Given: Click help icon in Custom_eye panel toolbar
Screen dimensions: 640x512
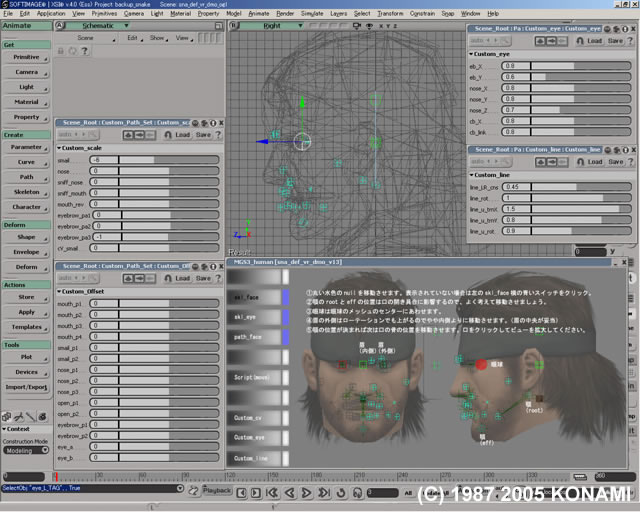Looking at the screenshot, I should 630,41.
